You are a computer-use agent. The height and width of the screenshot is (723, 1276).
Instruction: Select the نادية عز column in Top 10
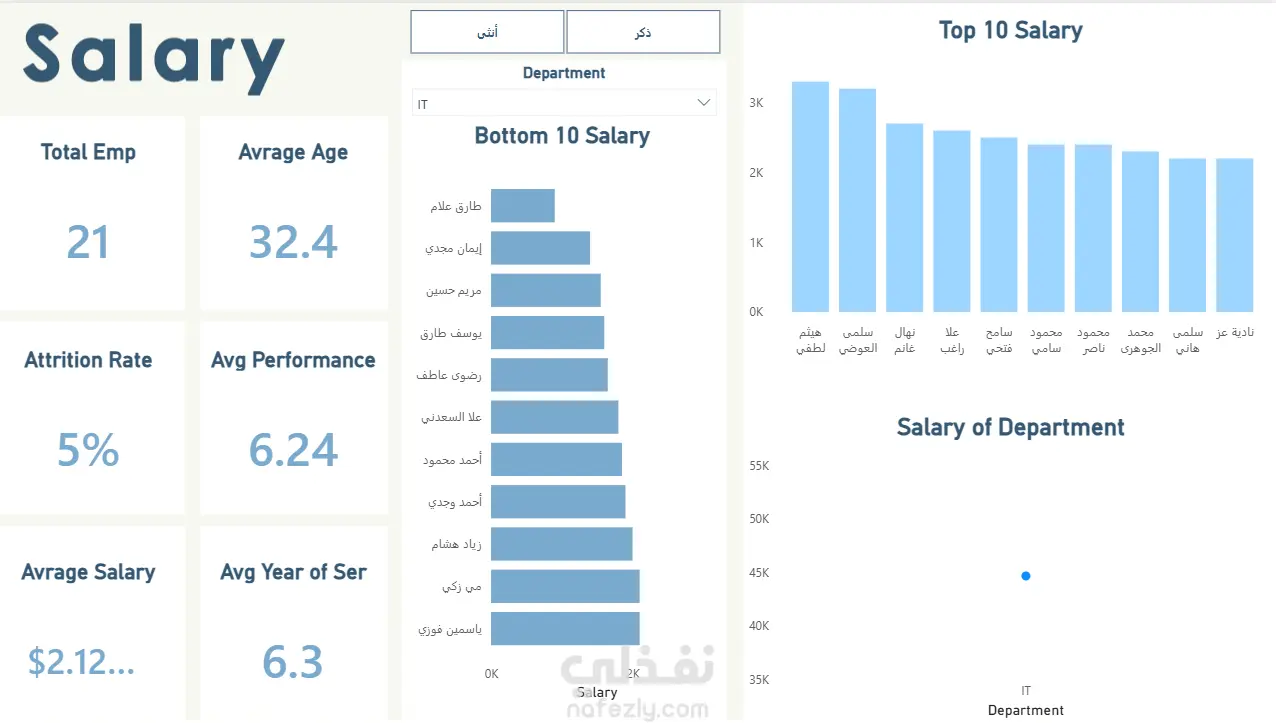point(1234,235)
